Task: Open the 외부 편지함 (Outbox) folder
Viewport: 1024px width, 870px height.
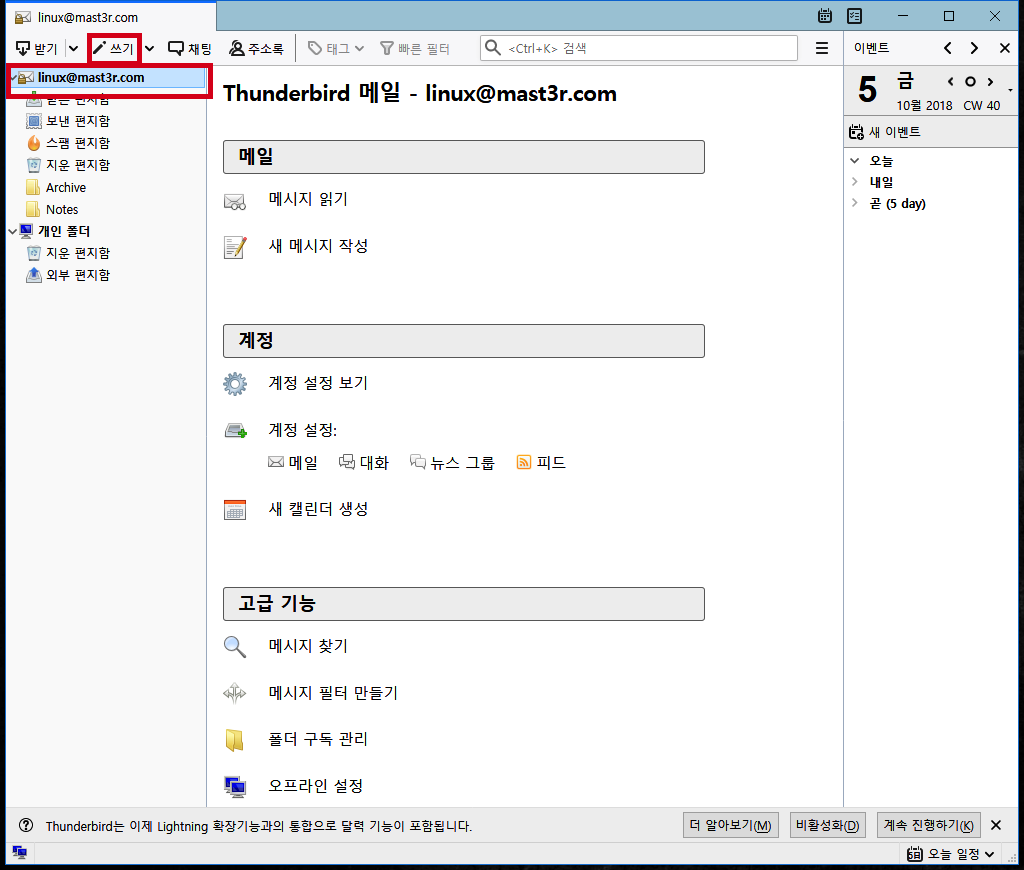Action: coord(78,275)
